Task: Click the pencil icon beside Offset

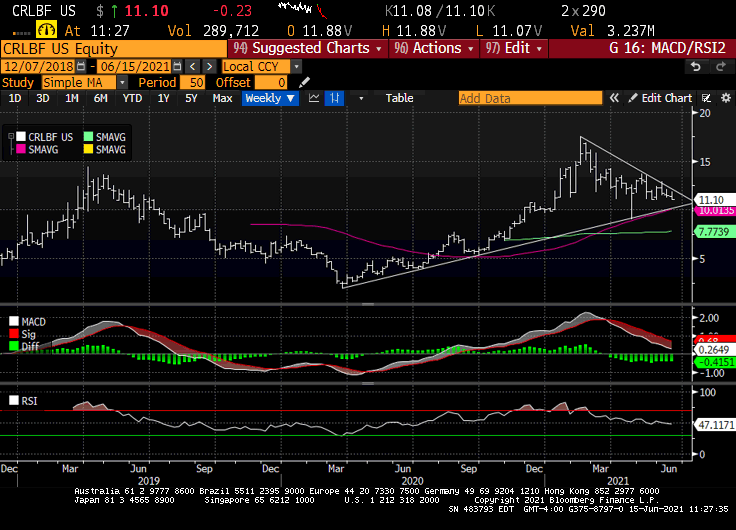Action: 304,83
